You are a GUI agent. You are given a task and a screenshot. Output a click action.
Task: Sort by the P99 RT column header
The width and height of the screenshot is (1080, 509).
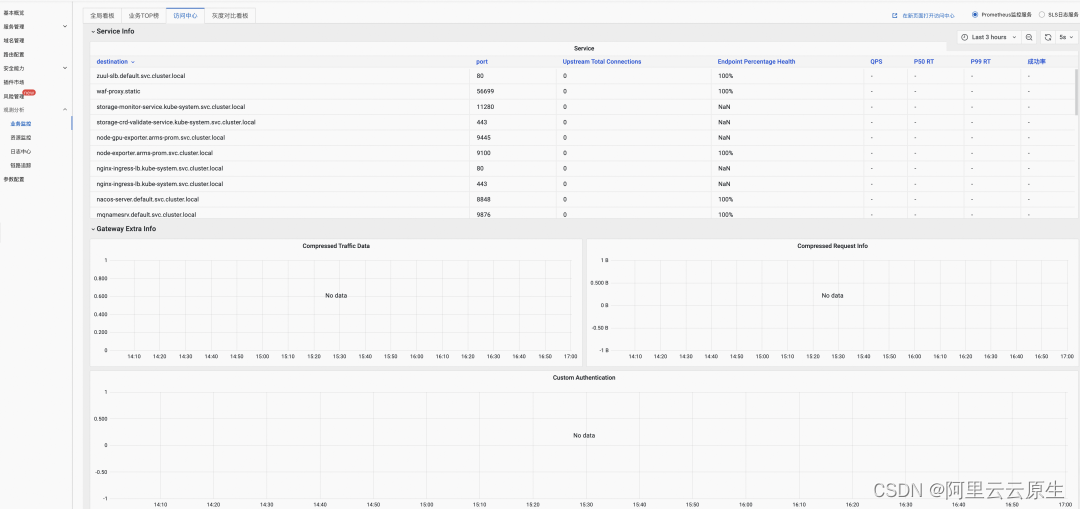(x=981, y=61)
